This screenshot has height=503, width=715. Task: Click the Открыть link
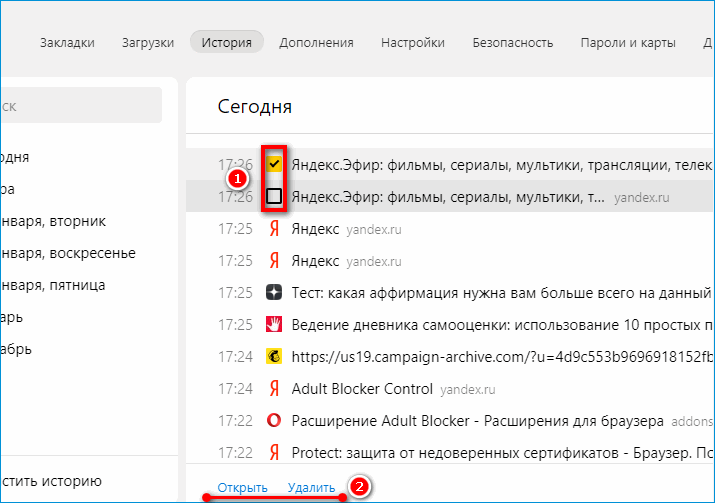tap(242, 487)
